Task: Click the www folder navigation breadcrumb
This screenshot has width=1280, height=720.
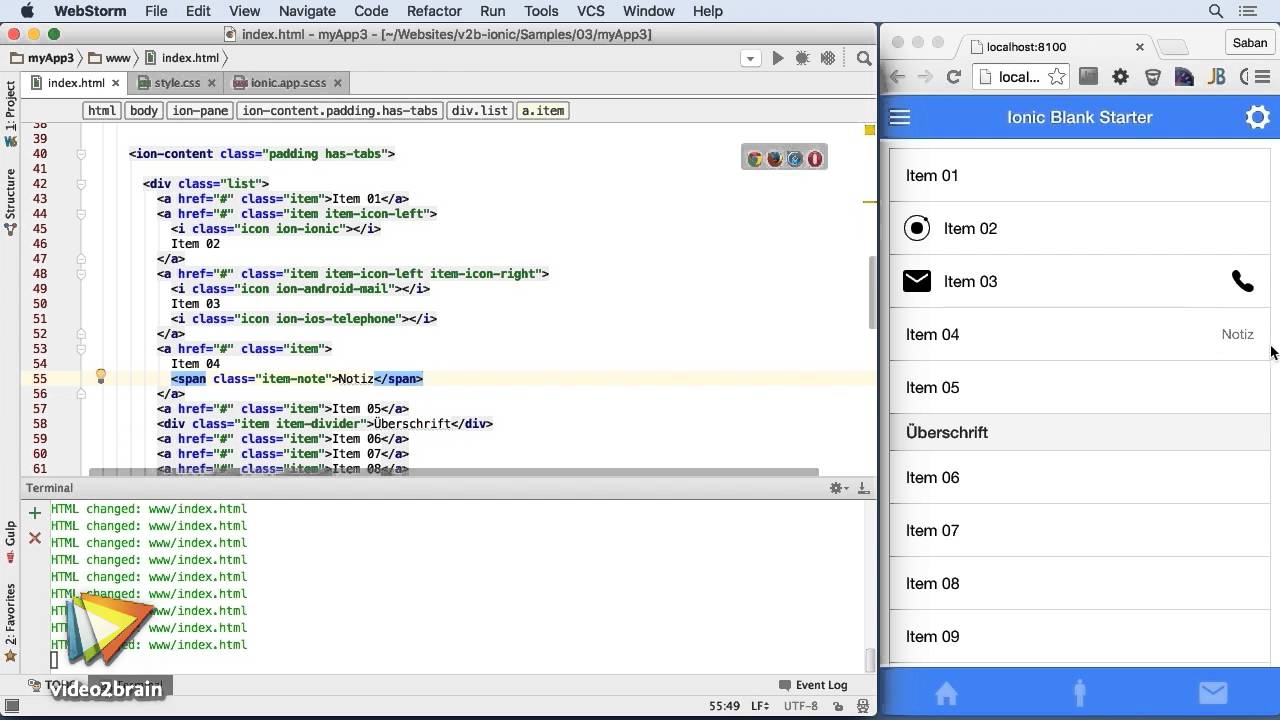Action: 109,58
